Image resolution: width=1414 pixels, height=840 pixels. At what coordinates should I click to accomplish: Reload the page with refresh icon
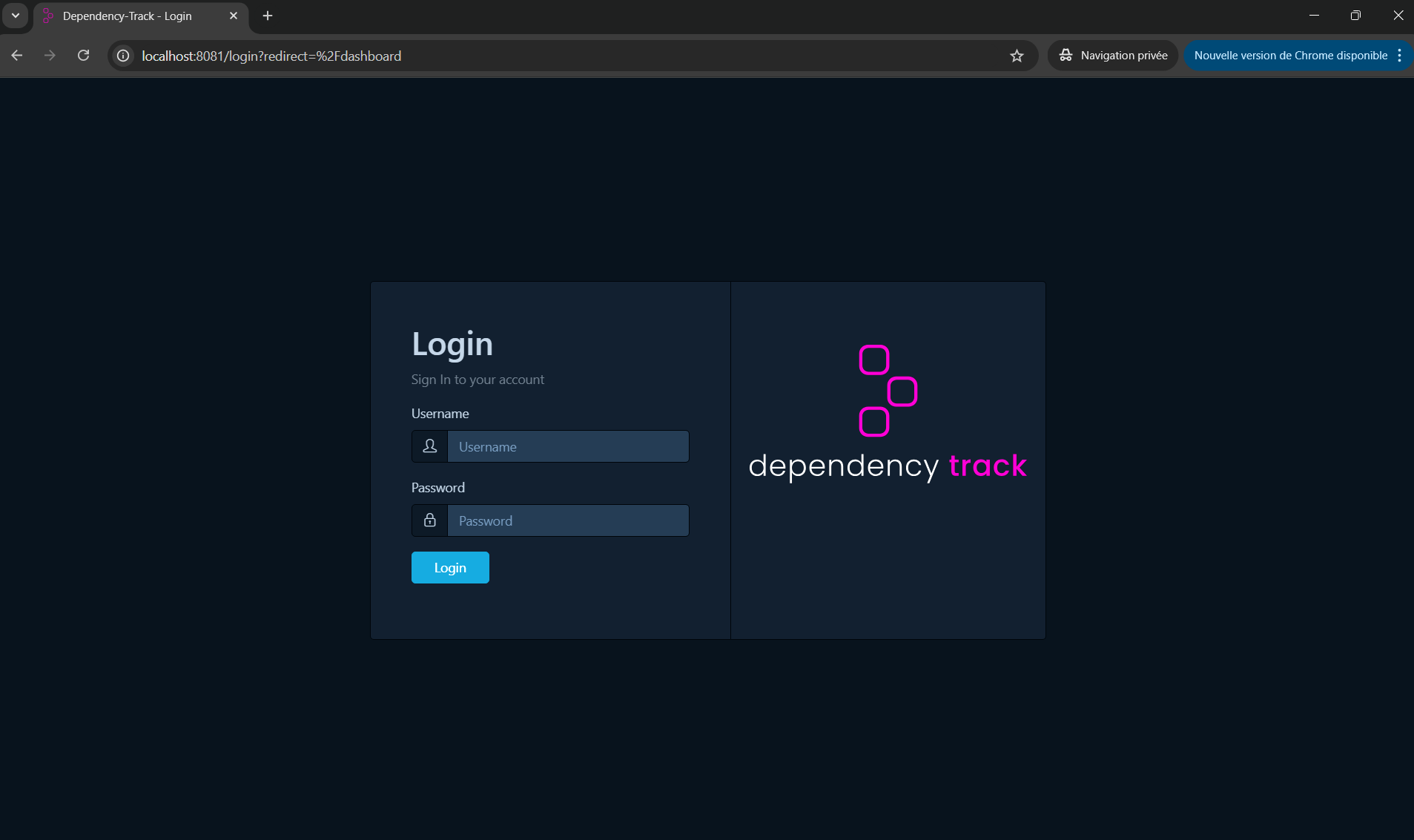[x=84, y=56]
